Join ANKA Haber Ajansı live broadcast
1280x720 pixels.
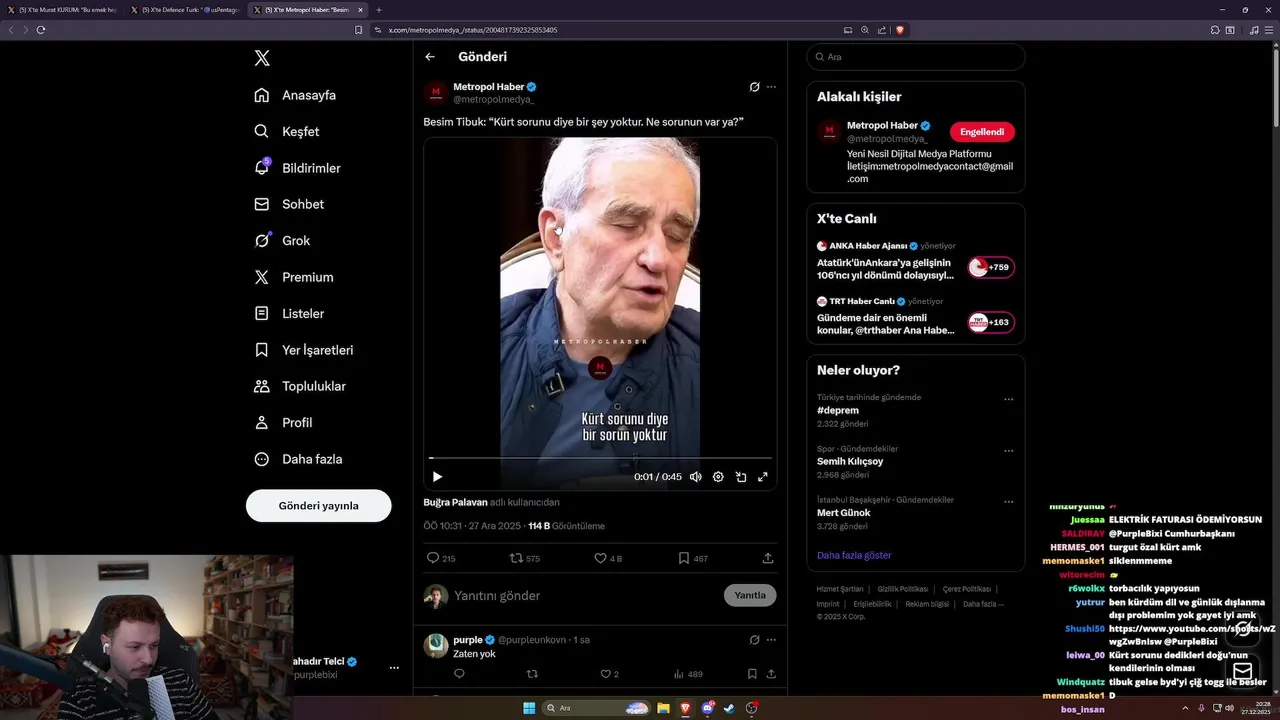[x=991, y=267]
